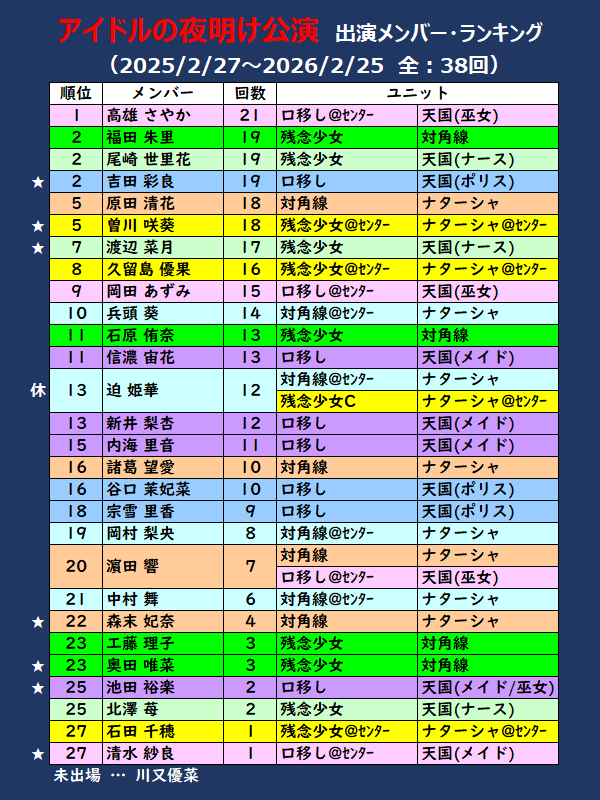Image resolution: width=600 pixels, height=800 pixels.
Task: Click the 天国(メイド/巫女) unit cell
Action: 488,687
